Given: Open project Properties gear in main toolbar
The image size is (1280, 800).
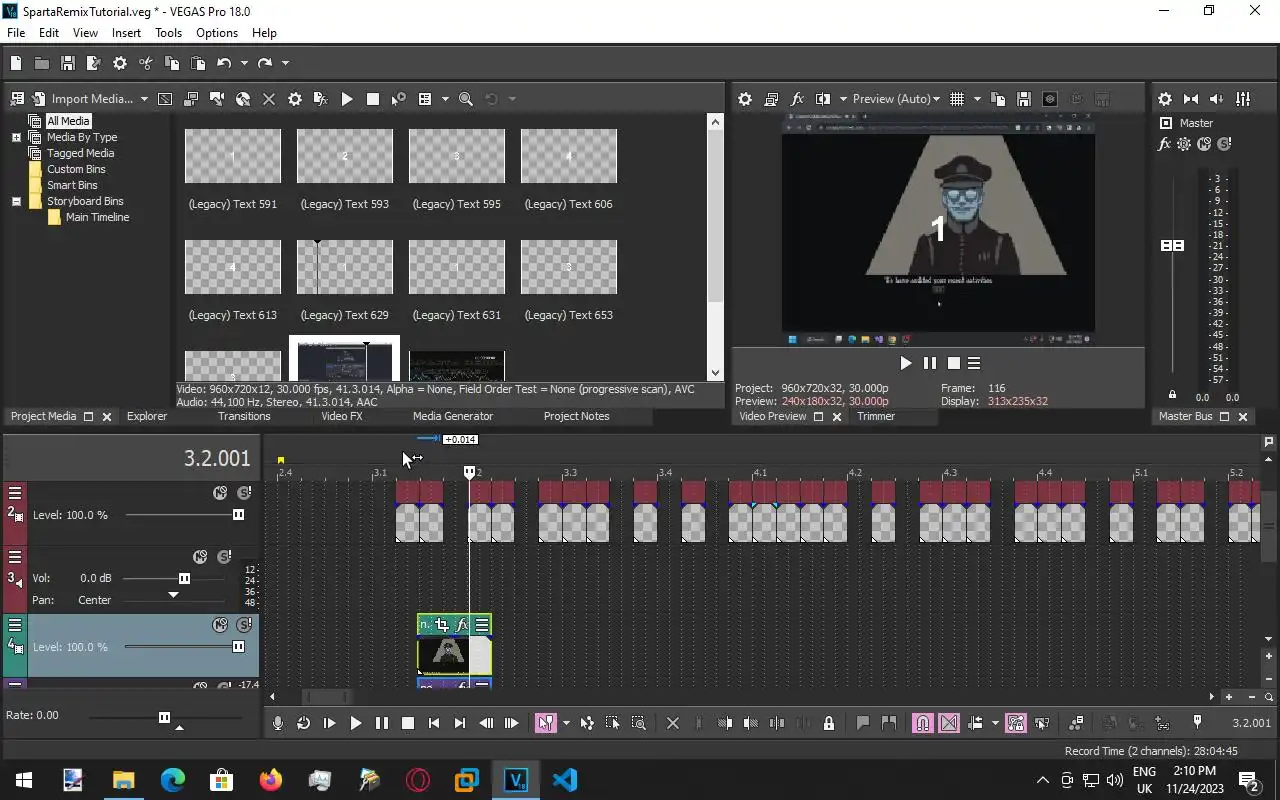Looking at the screenshot, I should [x=120, y=63].
